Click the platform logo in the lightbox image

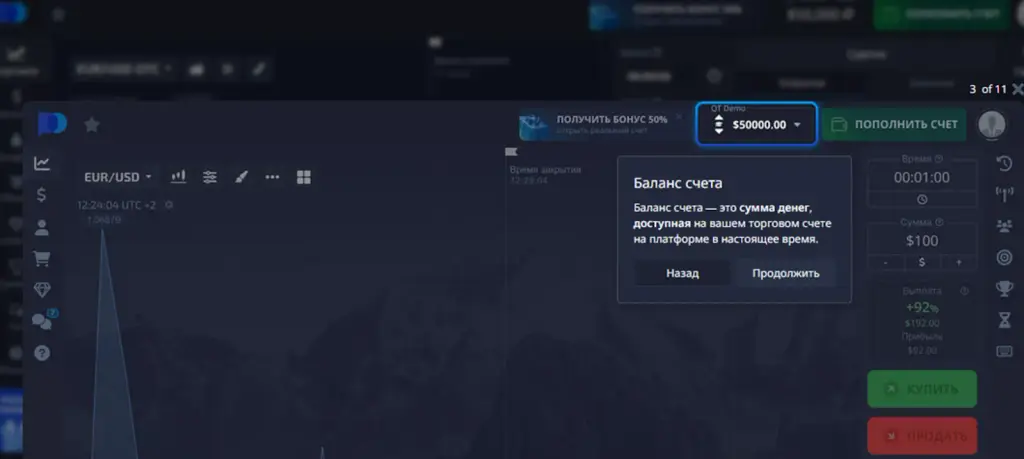pos(52,124)
